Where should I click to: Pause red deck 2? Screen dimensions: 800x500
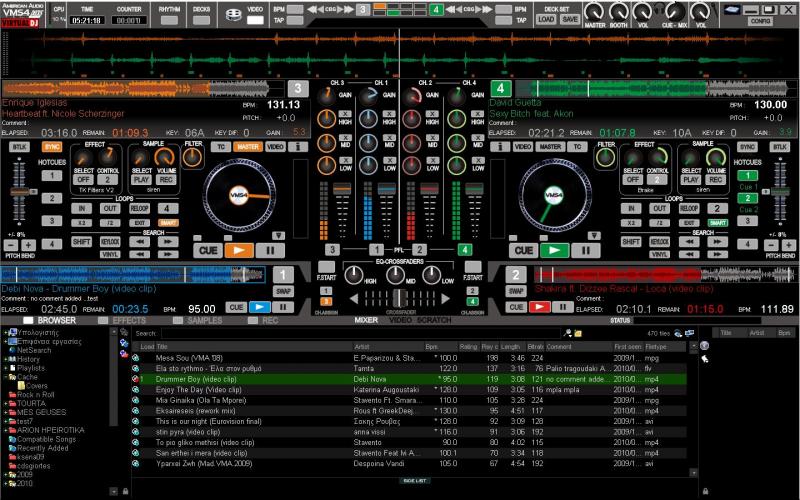tap(562, 307)
